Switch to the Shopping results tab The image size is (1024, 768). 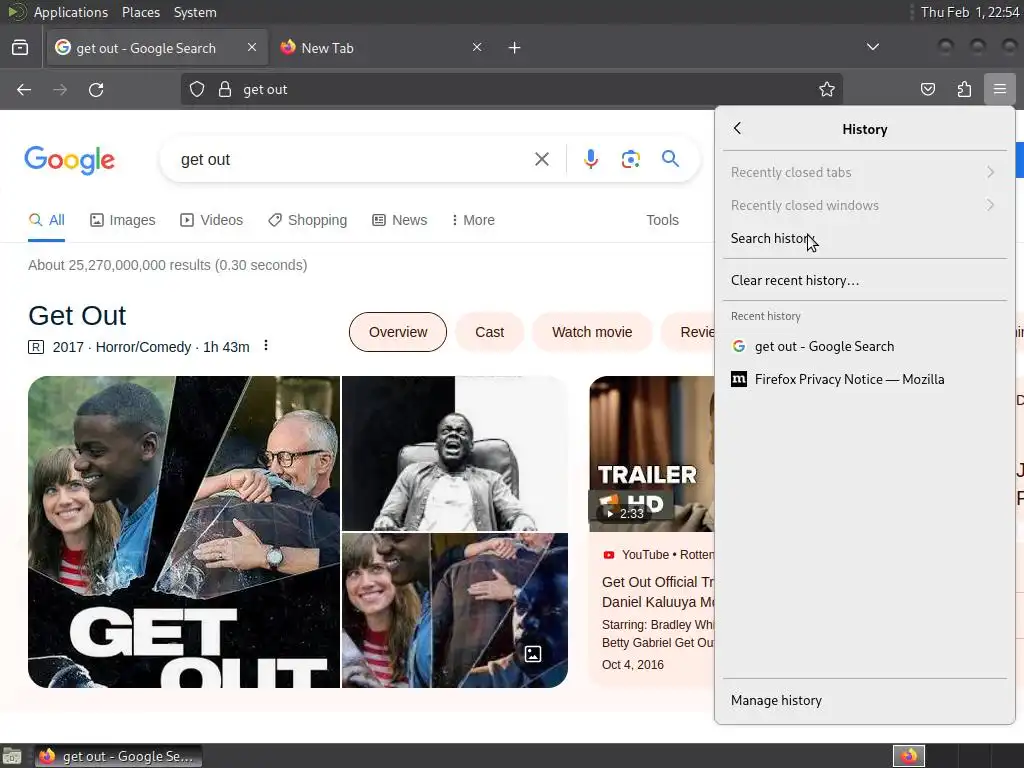(308, 220)
